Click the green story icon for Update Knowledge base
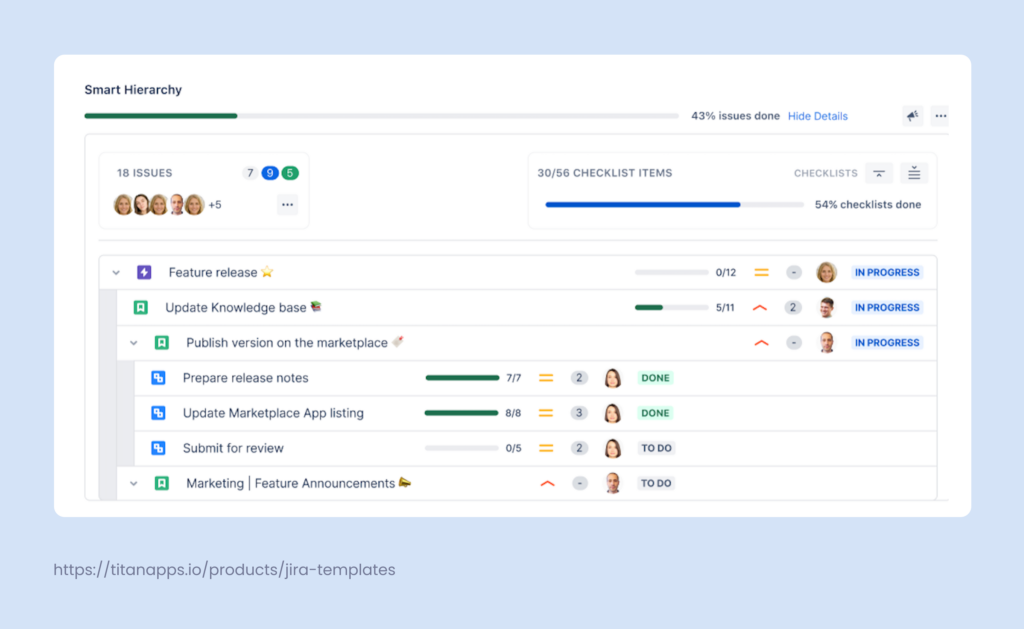 click(x=141, y=308)
